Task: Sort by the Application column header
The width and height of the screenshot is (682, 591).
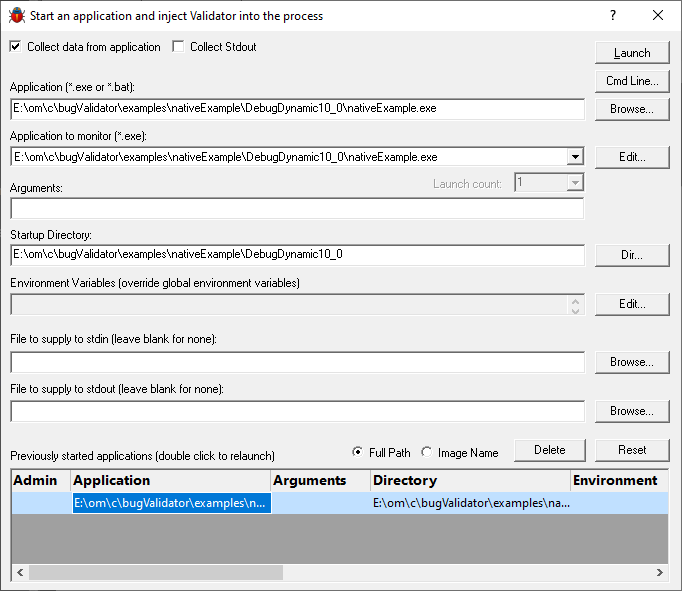Action: 170,481
